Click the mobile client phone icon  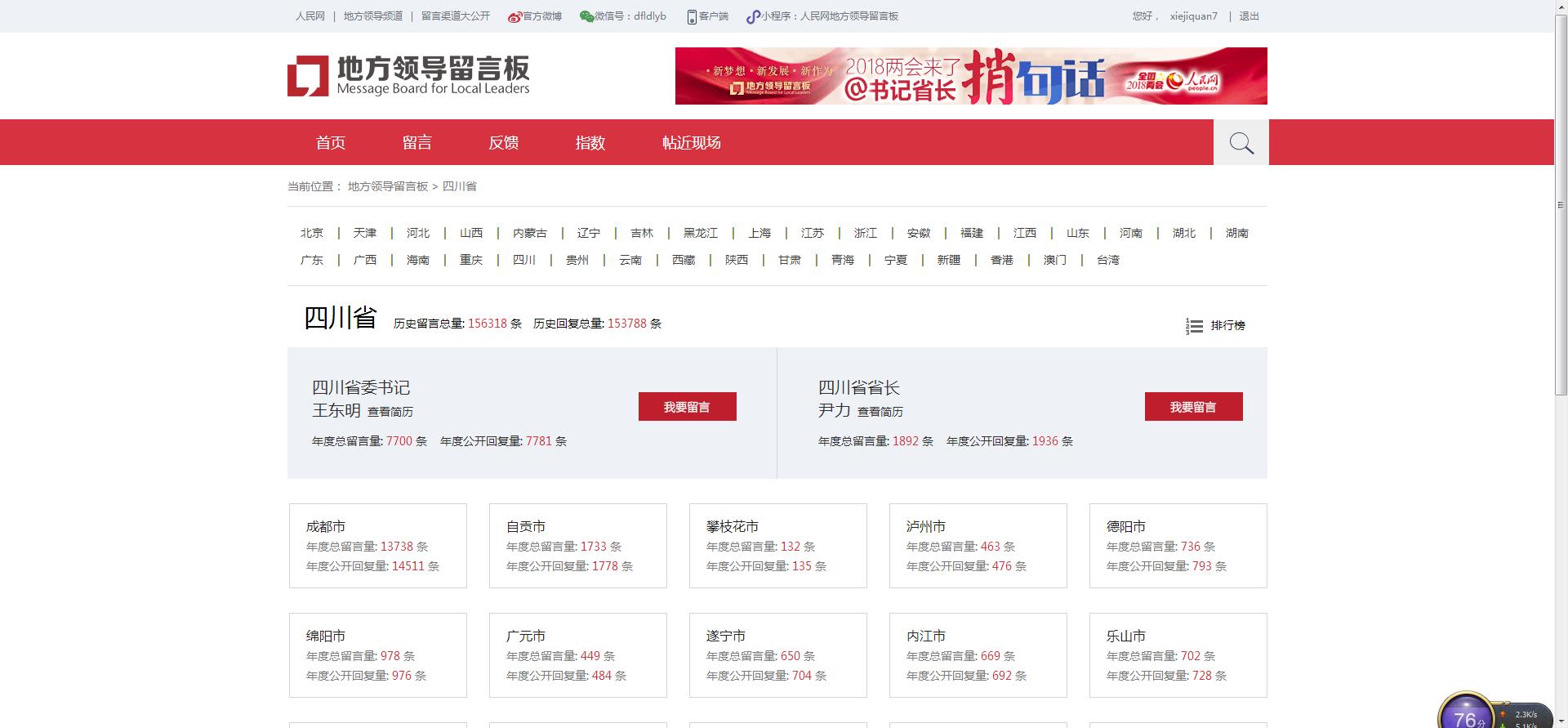click(692, 16)
